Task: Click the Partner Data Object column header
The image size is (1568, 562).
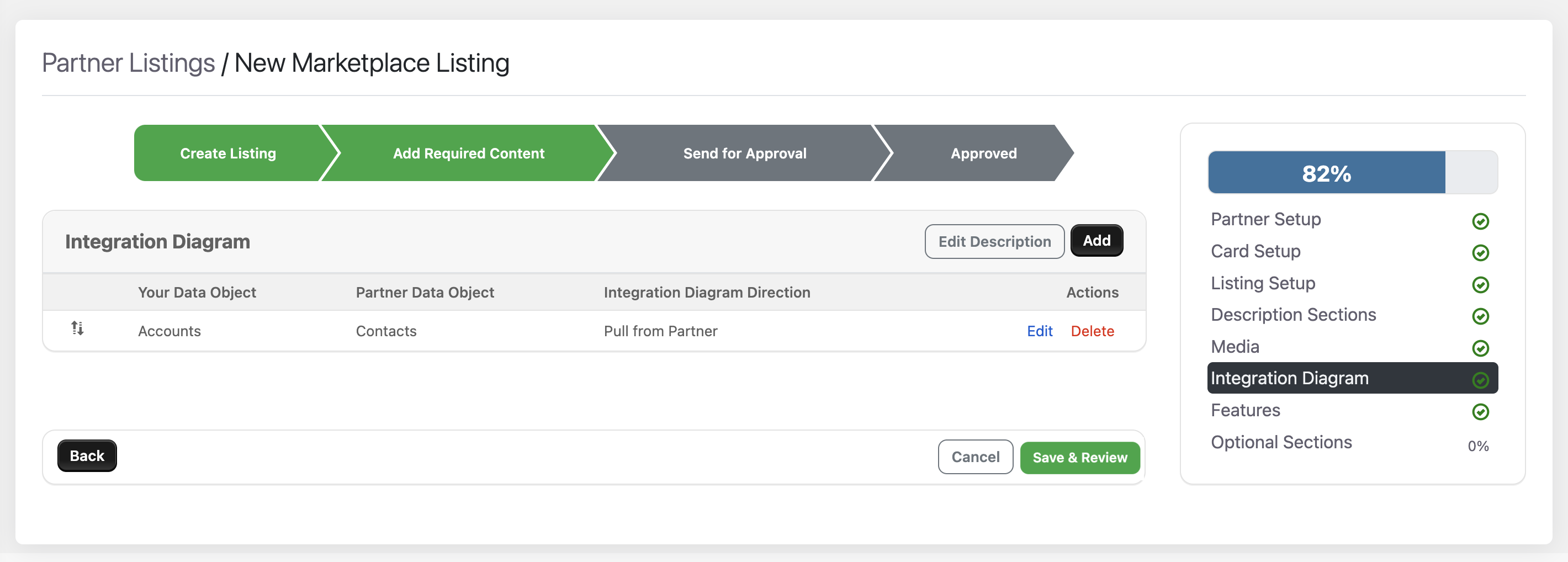Action: 425,292
